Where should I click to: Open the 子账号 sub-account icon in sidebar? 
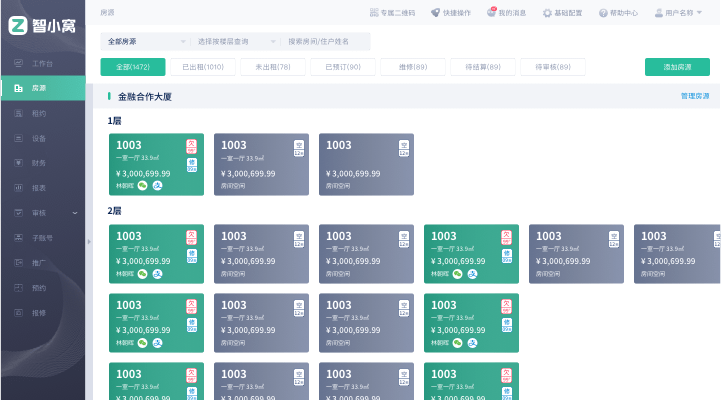pyautogui.click(x=18, y=238)
